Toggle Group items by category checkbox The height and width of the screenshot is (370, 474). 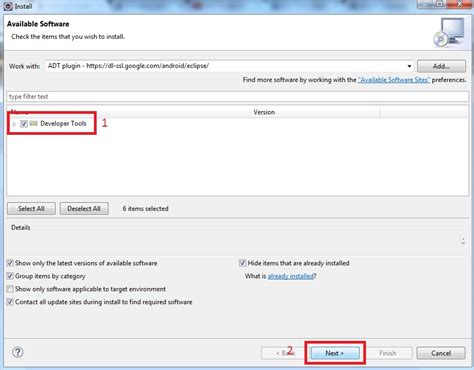pos(10,276)
